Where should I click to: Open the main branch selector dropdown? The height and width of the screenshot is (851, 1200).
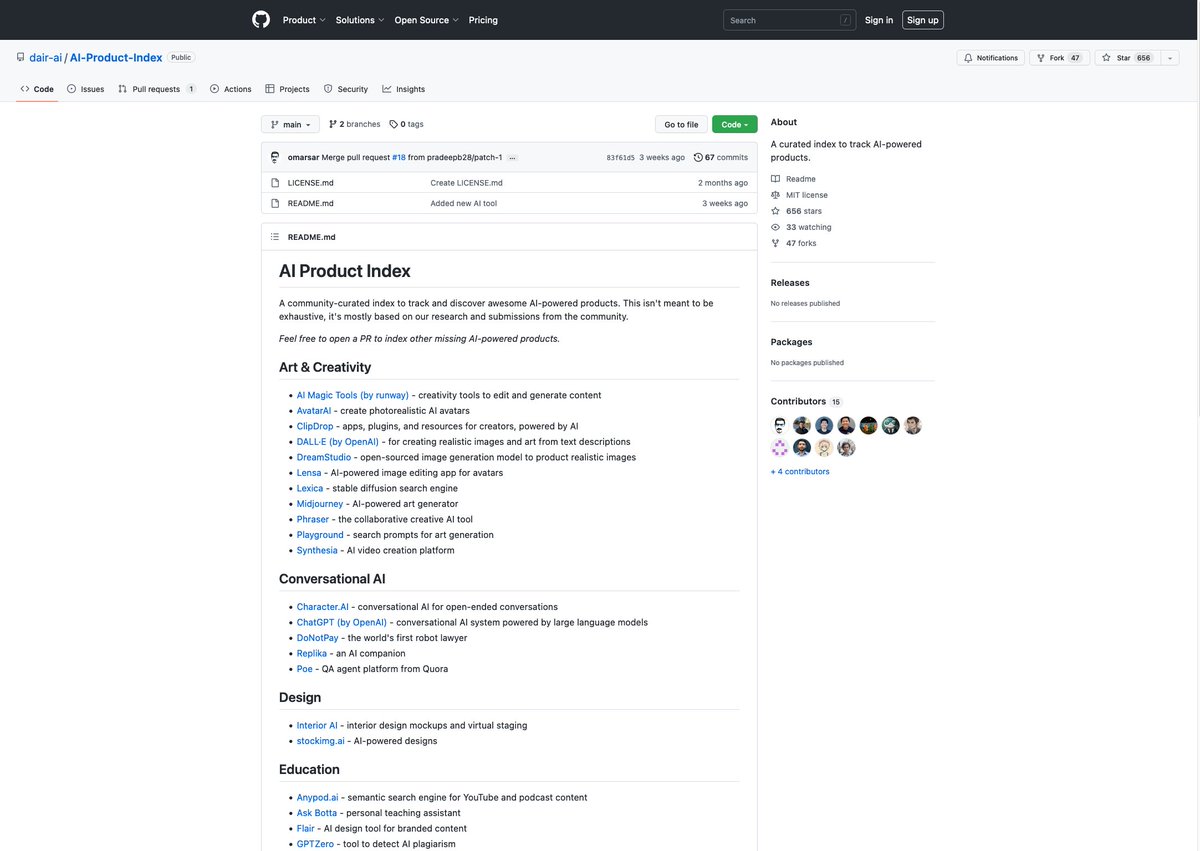coord(290,124)
